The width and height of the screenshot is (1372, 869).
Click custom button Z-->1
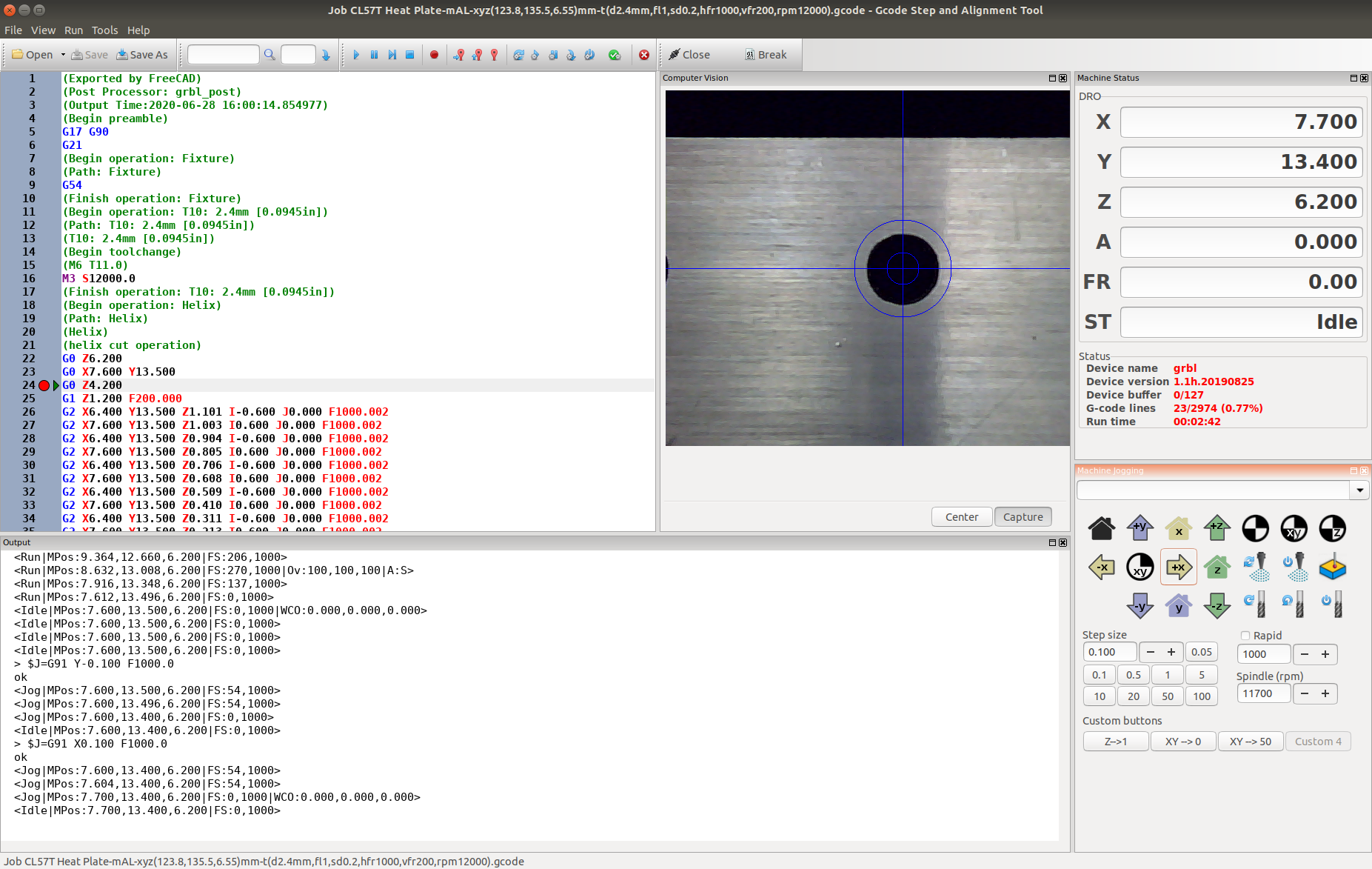pos(1116,742)
